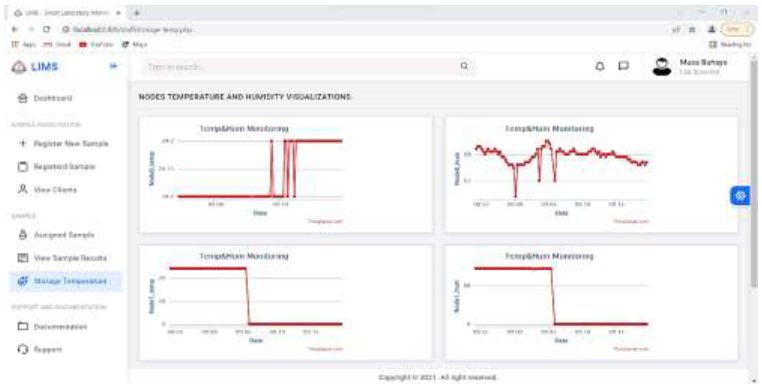Open Documentation in sidebar
The height and width of the screenshot is (390, 762).
52,326
